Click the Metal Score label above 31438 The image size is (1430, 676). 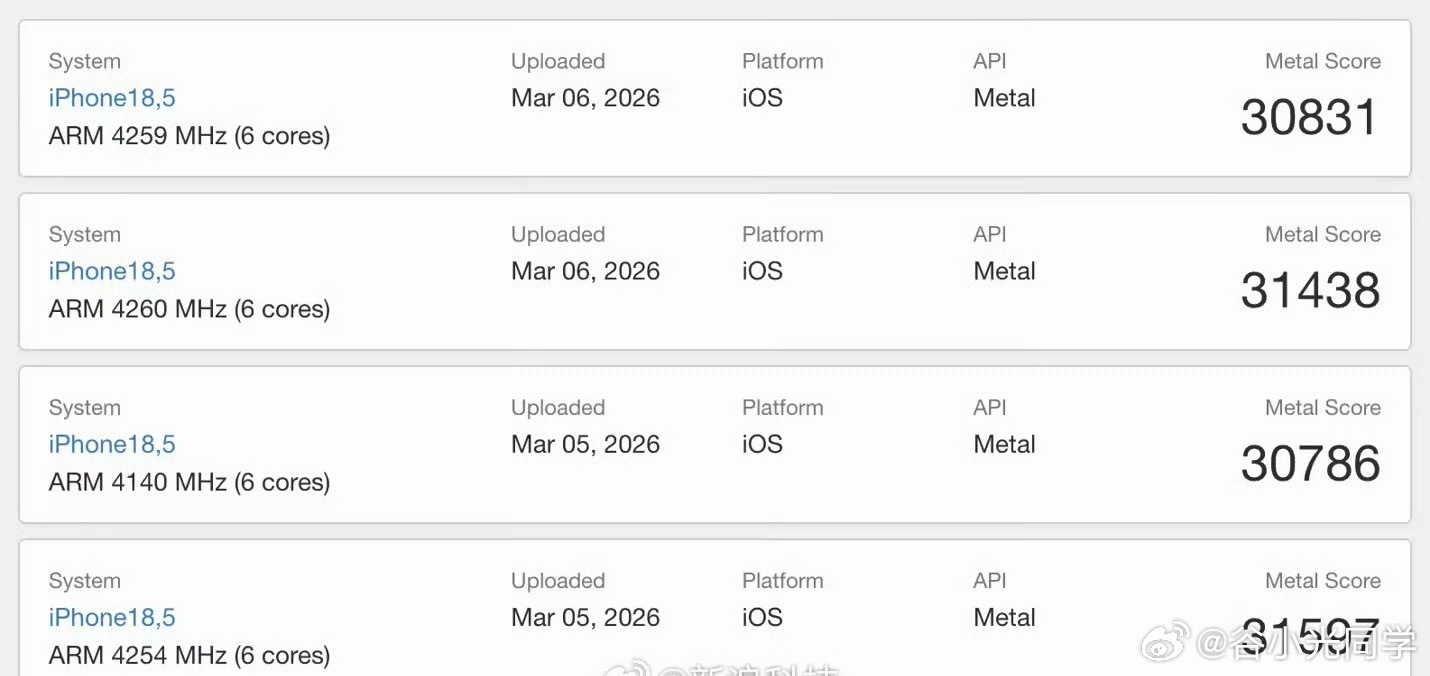1322,235
